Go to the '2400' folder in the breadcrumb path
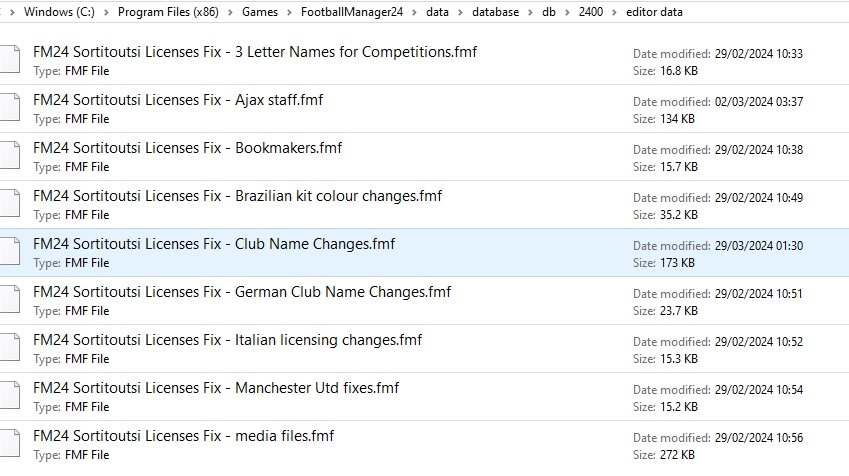The height and width of the screenshot is (476, 849). [x=591, y=12]
